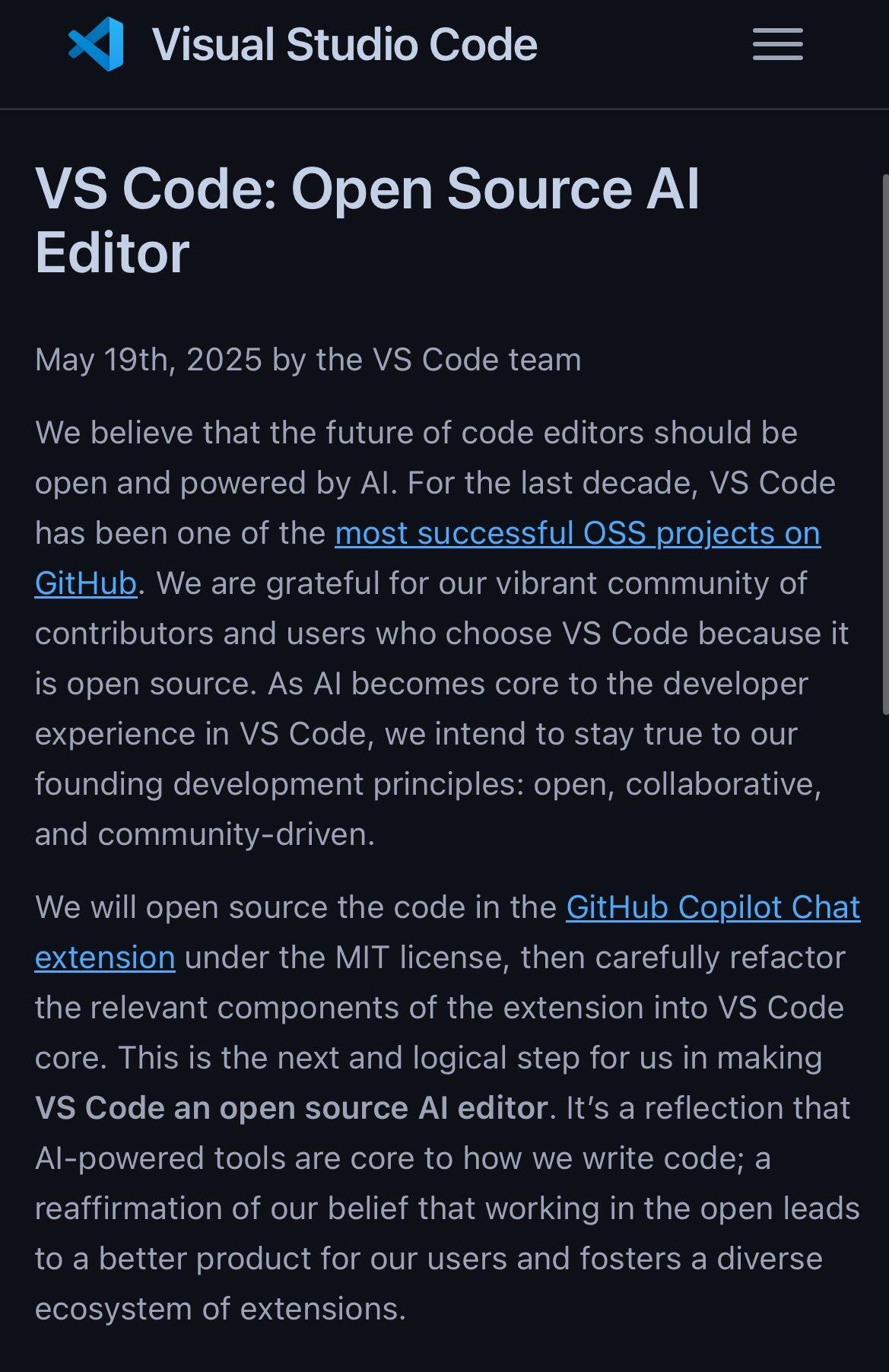The width and height of the screenshot is (889, 1372).
Task: Click the underlined 'extension' link word
Action: point(105,958)
